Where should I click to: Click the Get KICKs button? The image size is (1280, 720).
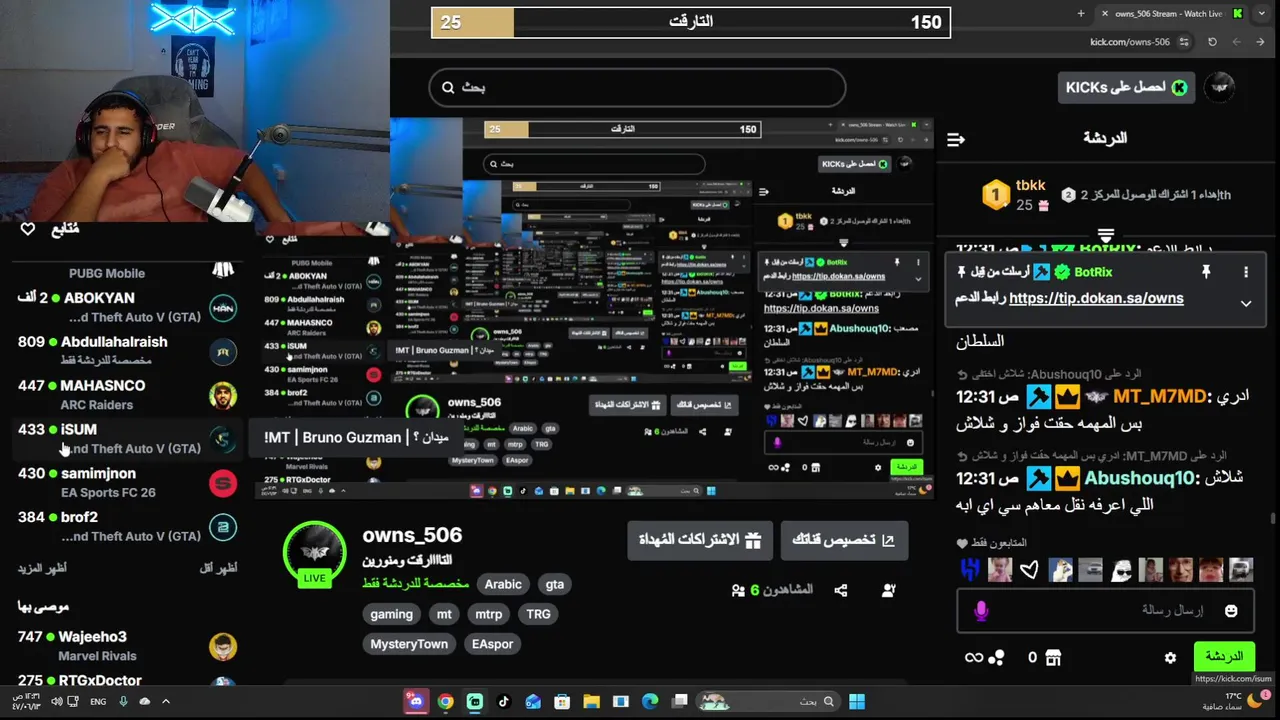pos(1126,88)
